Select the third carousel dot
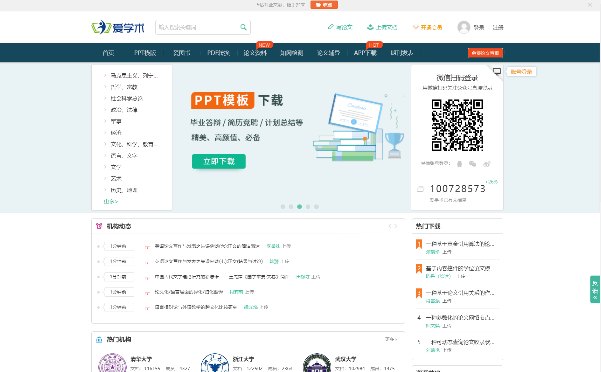Screen dimensions: 601x372 [299, 206]
